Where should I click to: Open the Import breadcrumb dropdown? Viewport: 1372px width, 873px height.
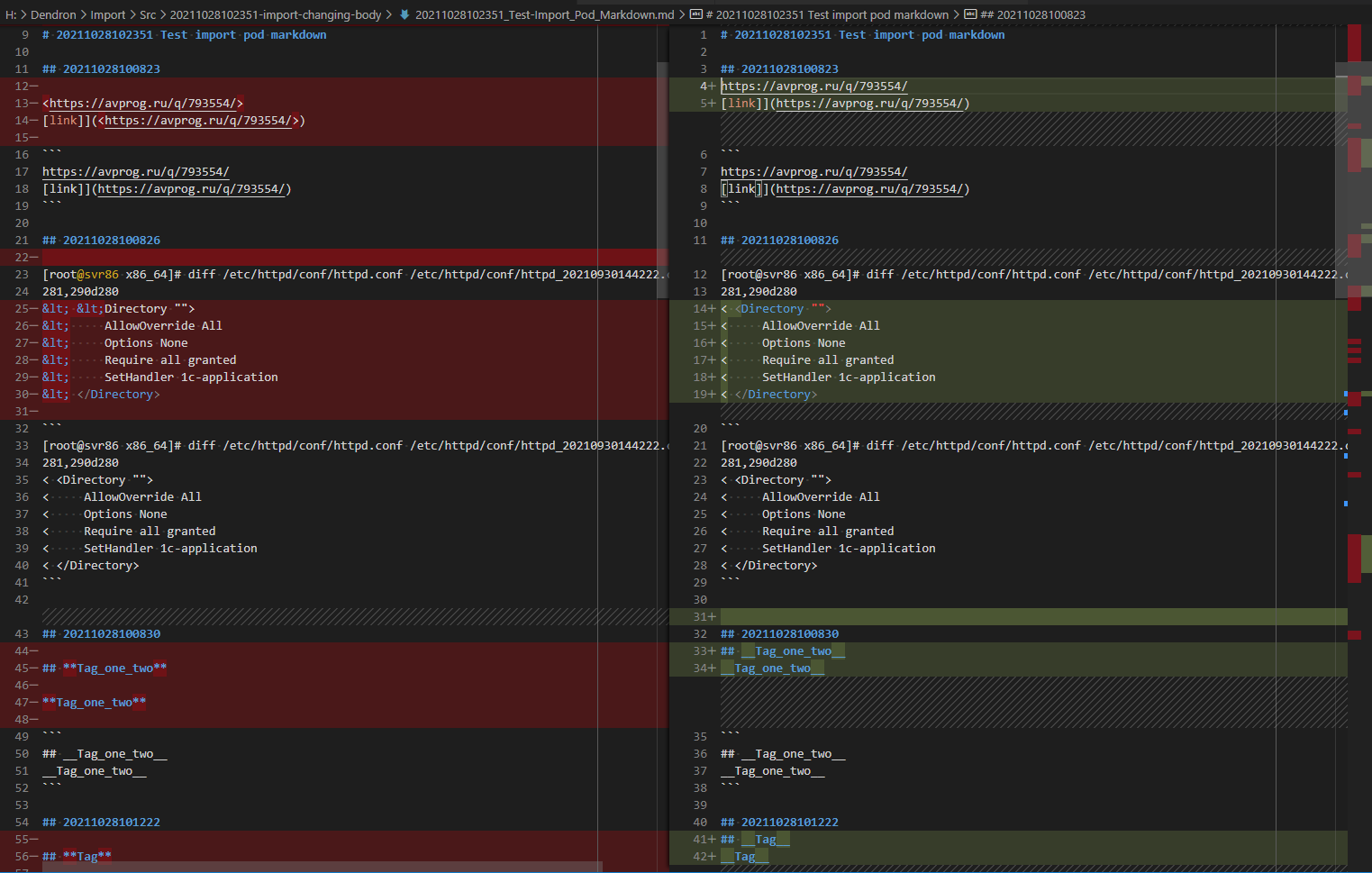pyautogui.click(x=108, y=14)
